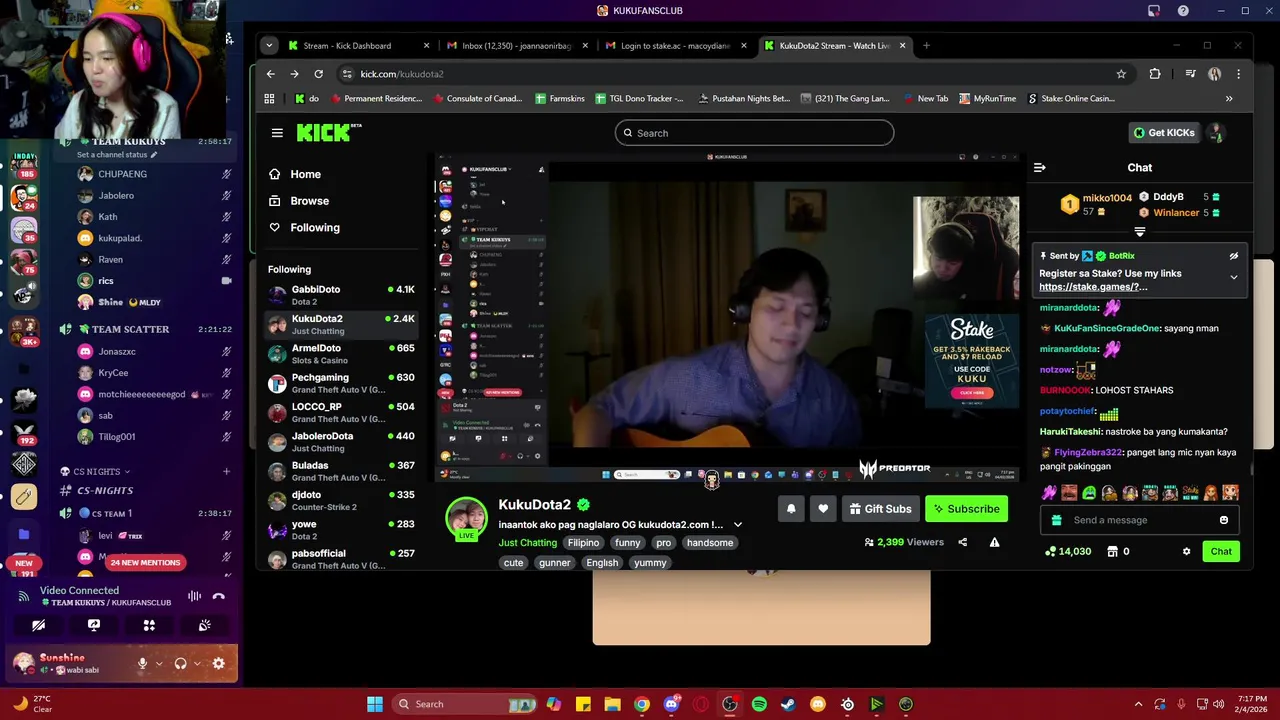
Task: Open Farmskins bookmark
Action: click(559, 99)
